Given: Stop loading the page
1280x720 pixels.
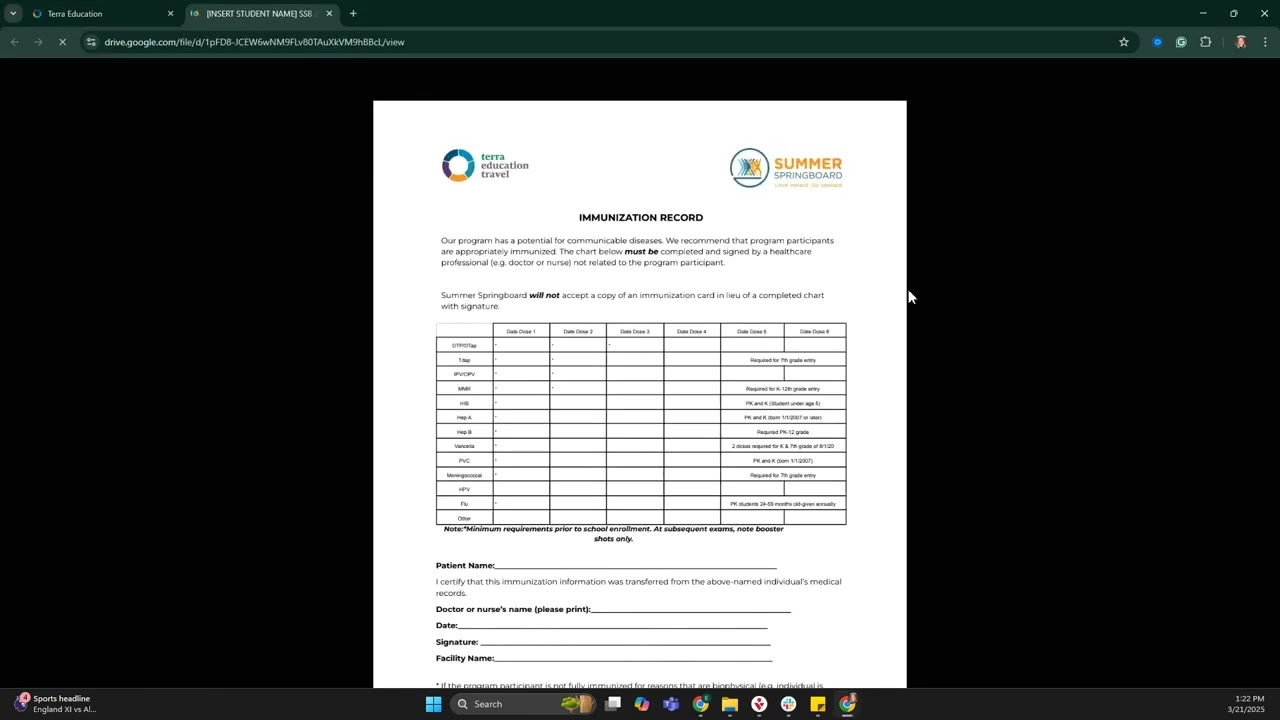Looking at the screenshot, I should coord(62,42).
